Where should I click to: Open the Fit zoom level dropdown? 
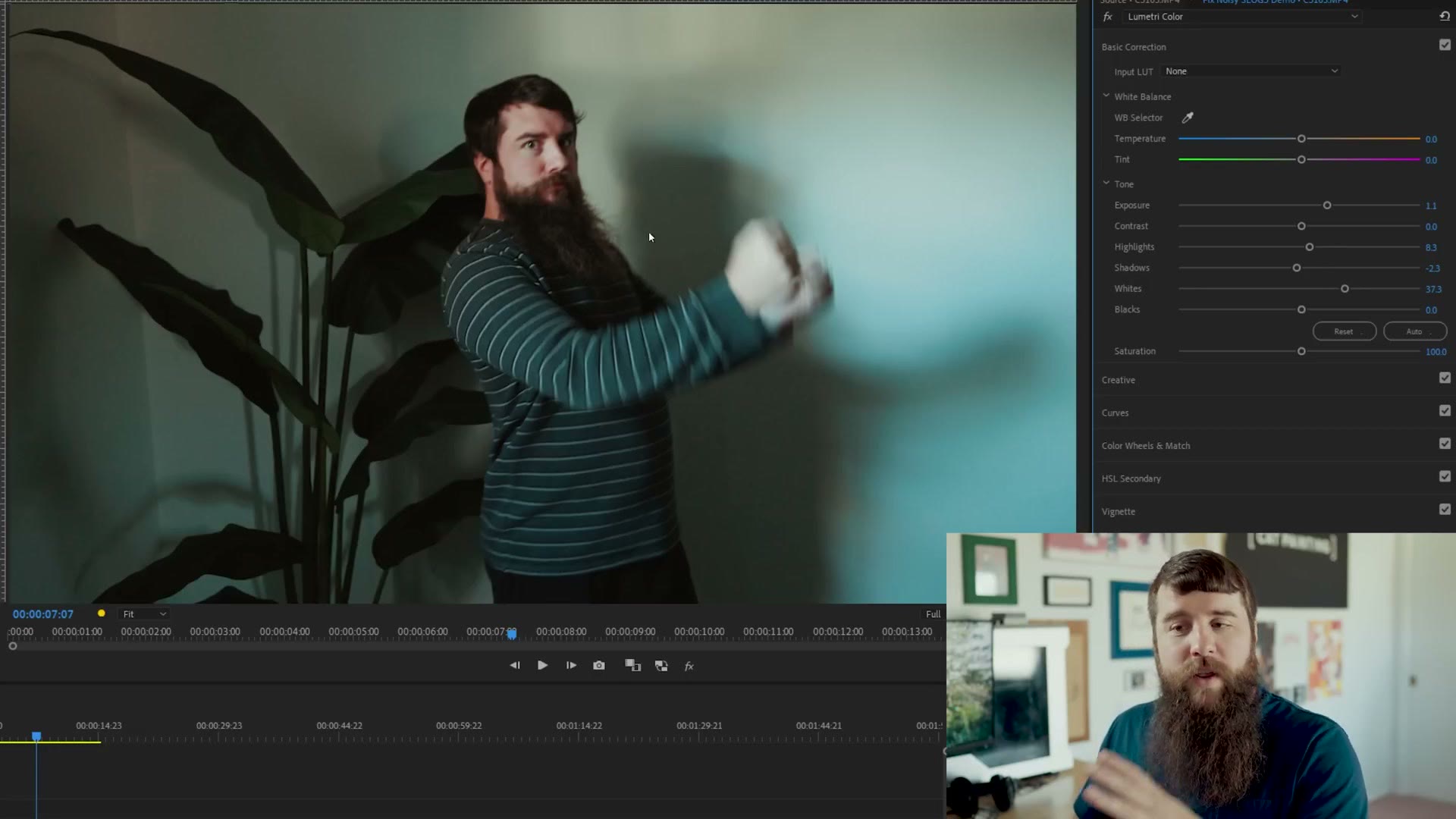click(144, 614)
